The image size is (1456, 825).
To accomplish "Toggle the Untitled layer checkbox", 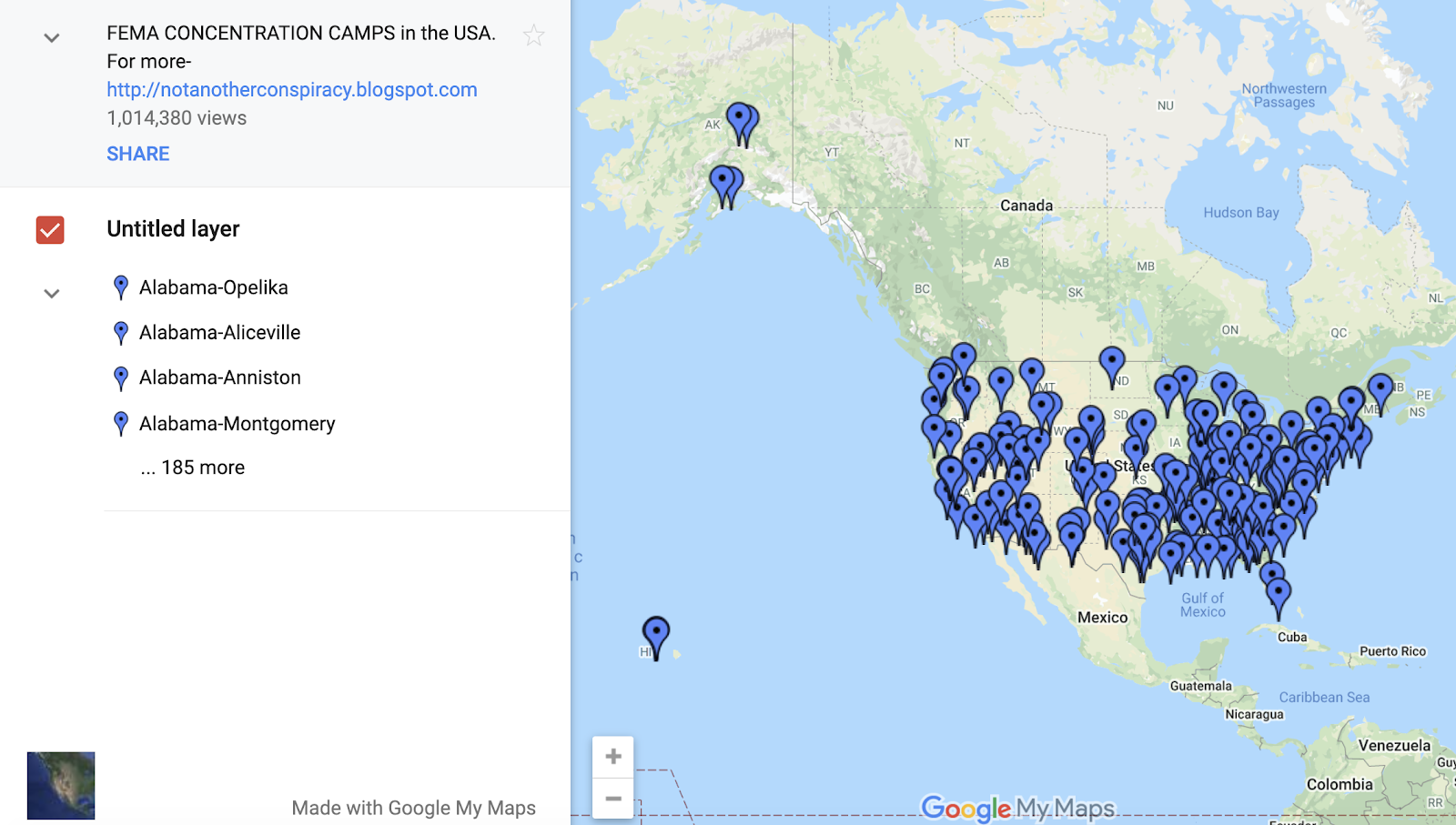I will click(x=50, y=230).
